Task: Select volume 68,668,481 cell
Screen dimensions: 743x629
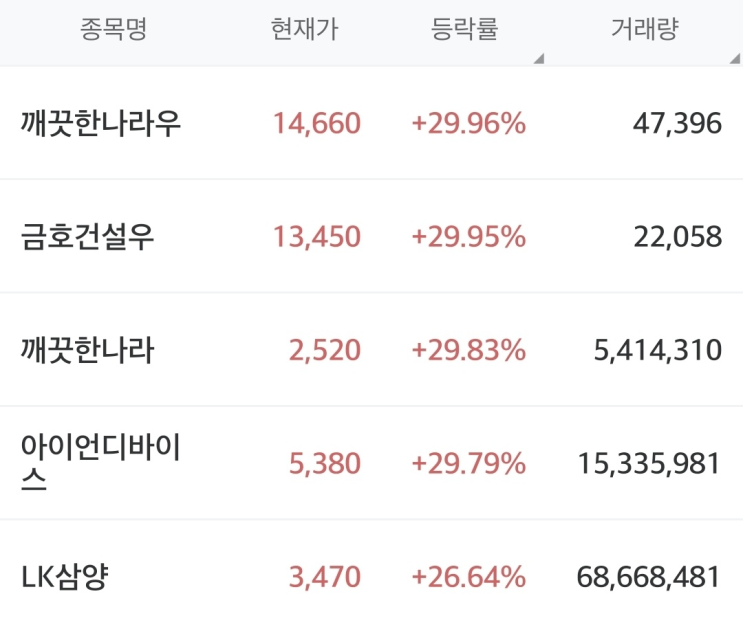Action: [x=649, y=577]
